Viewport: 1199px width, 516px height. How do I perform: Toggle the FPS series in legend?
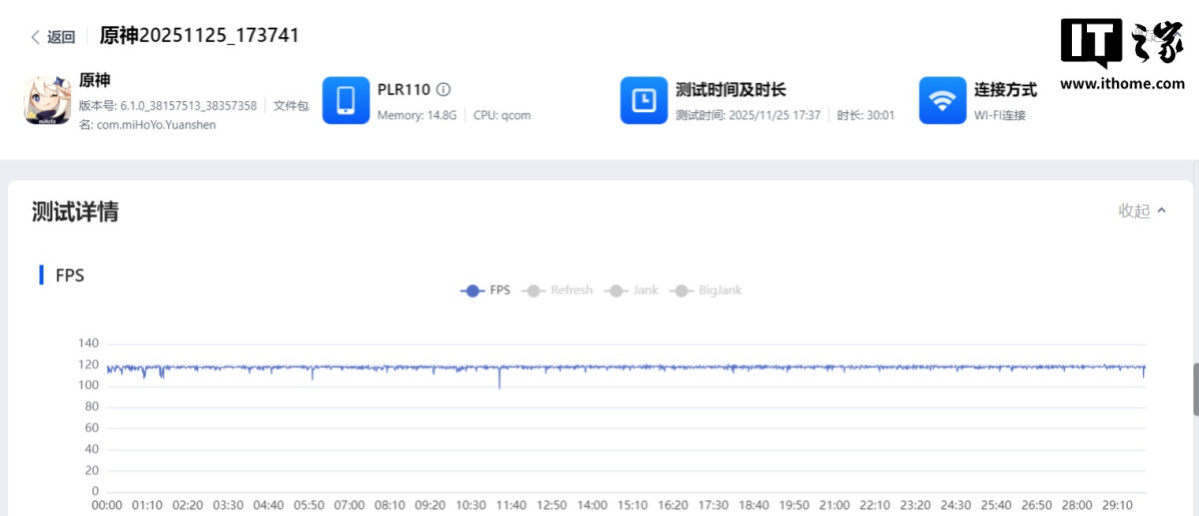tap(486, 290)
